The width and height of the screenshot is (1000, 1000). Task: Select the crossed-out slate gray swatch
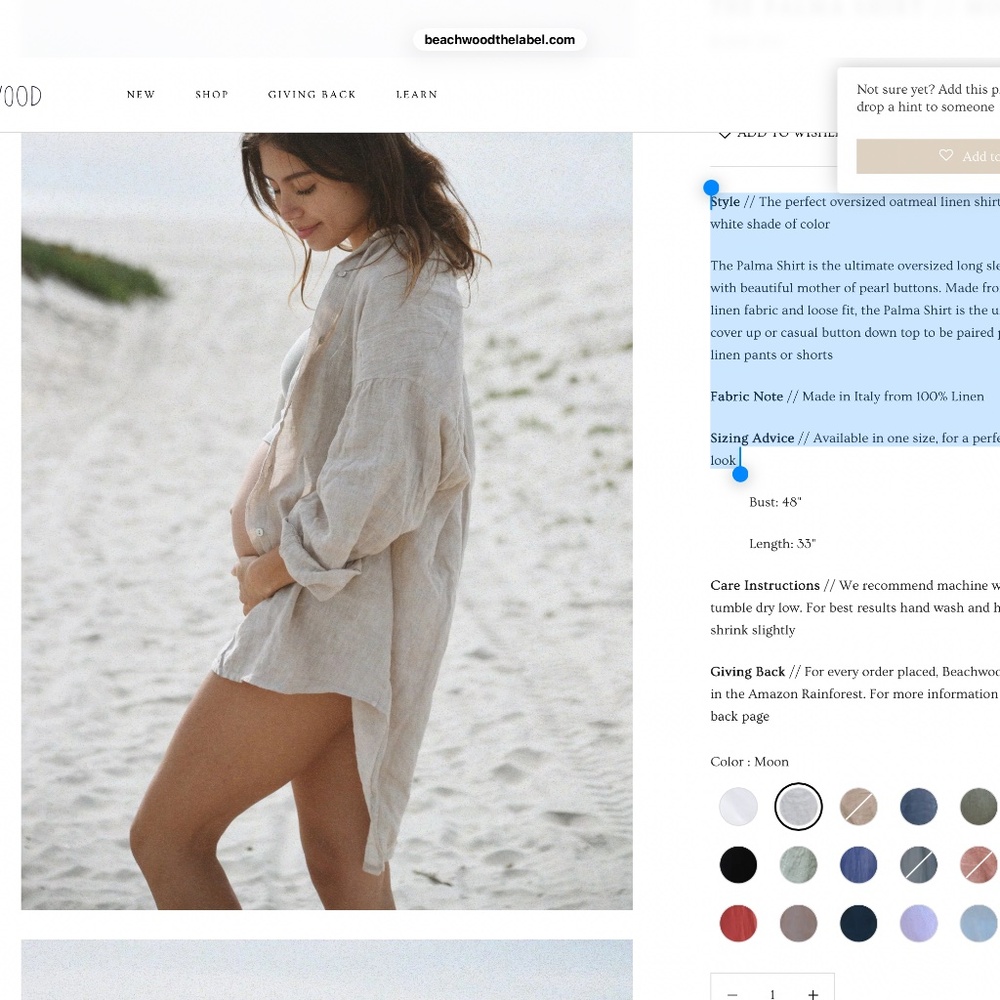[x=918, y=865]
